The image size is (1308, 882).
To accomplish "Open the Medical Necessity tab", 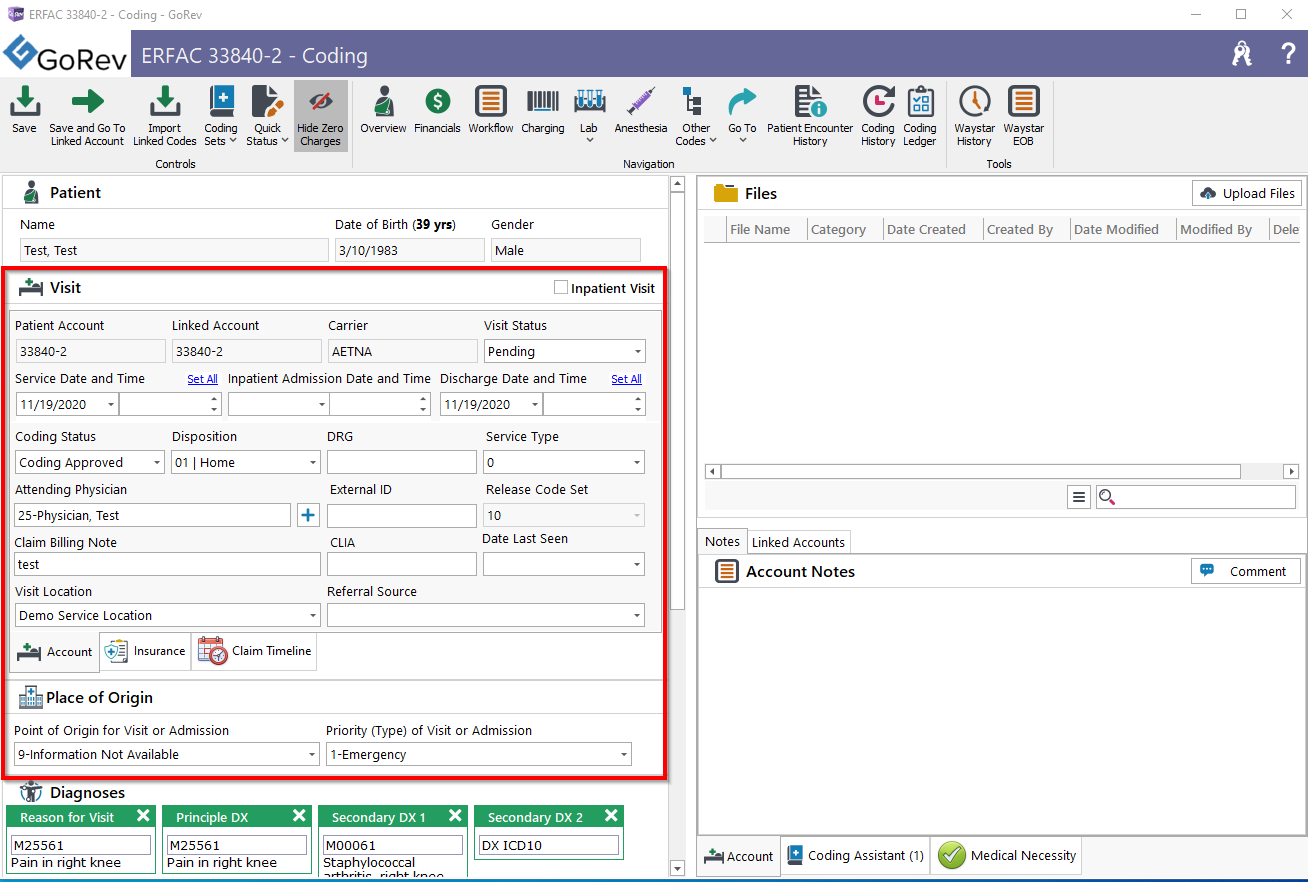I will (1007, 856).
